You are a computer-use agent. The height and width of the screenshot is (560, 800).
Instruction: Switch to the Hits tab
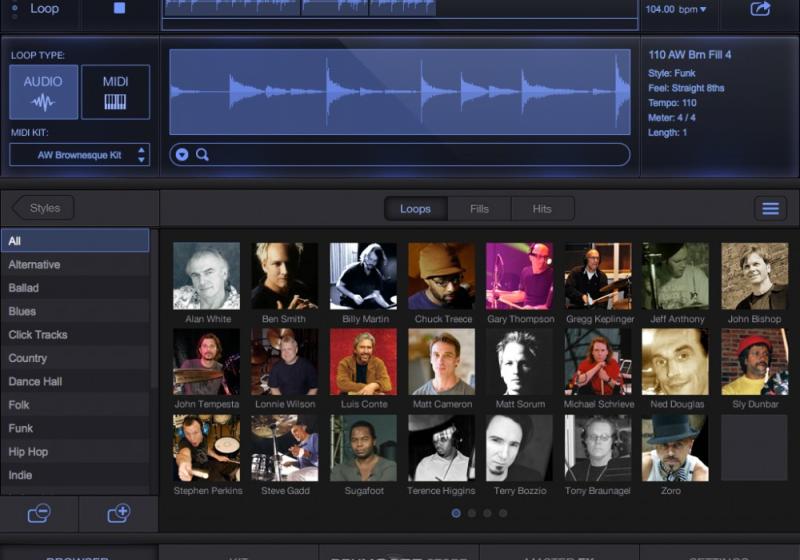pyautogui.click(x=542, y=209)
